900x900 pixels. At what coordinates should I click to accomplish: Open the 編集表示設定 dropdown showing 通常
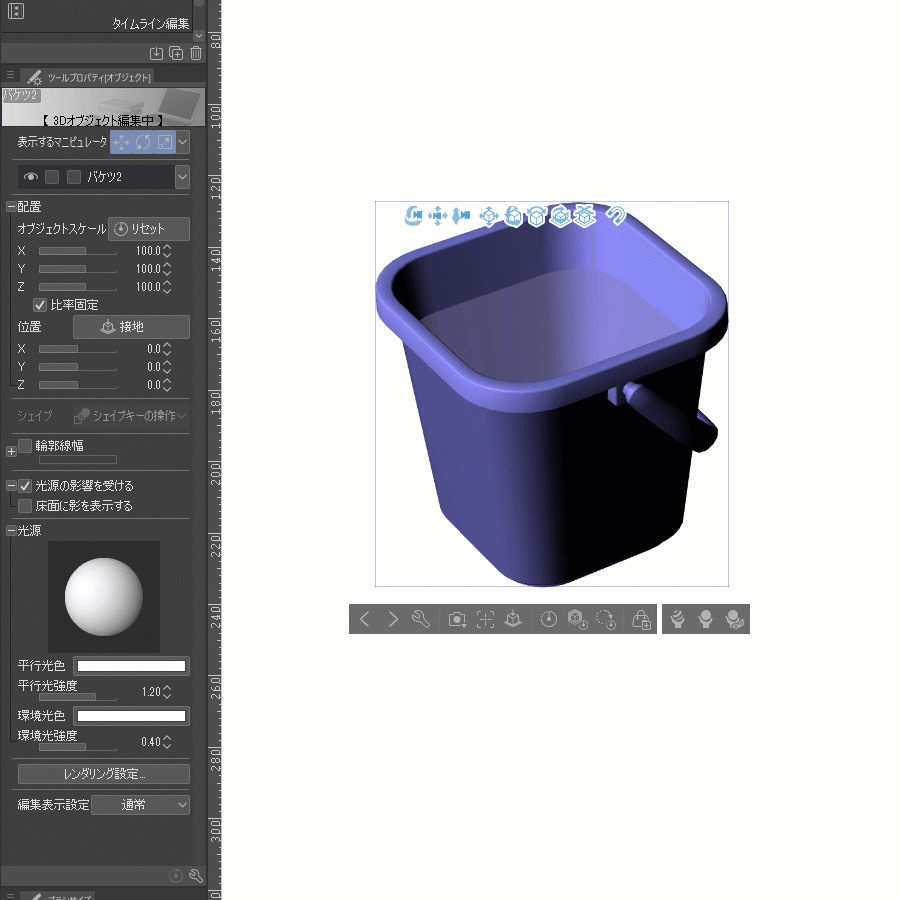coord(140,804)
